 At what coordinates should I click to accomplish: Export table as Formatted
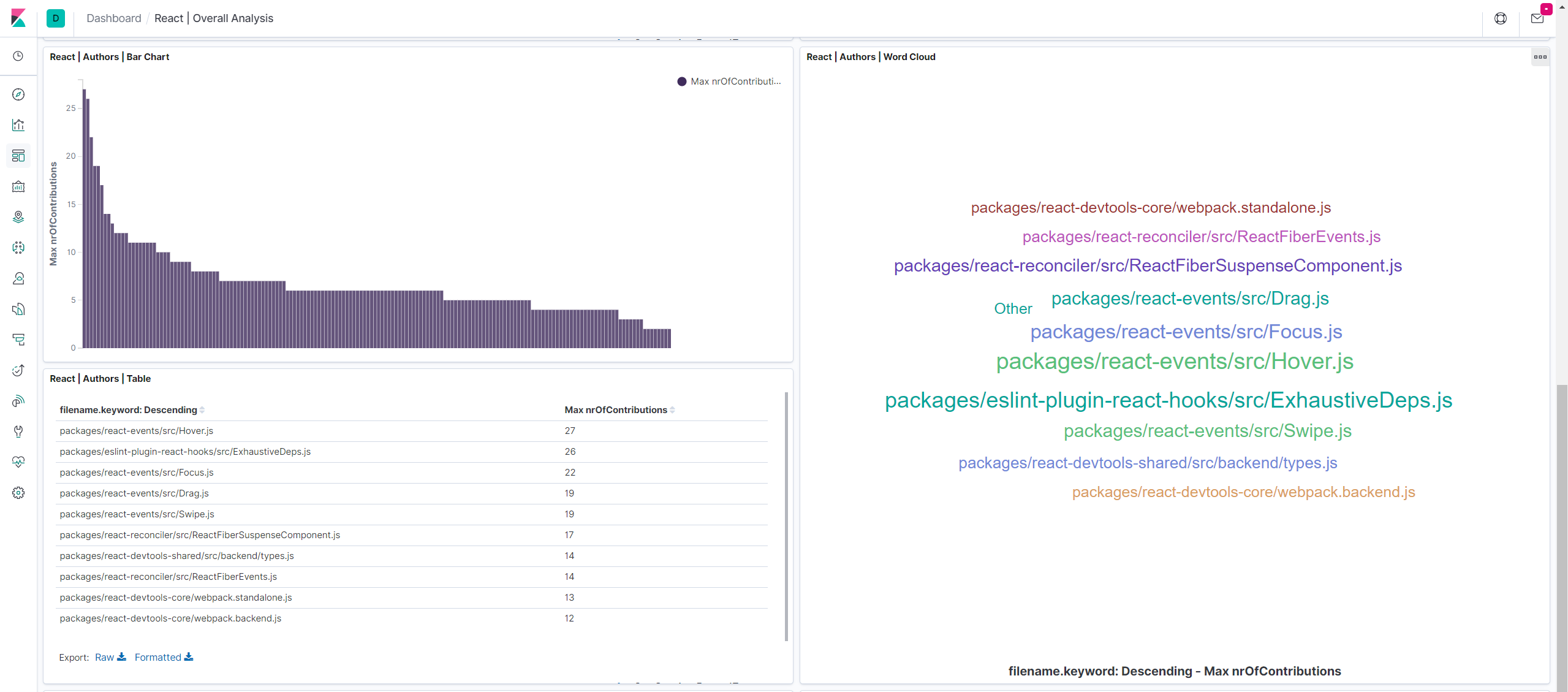(x=164, y=657)
